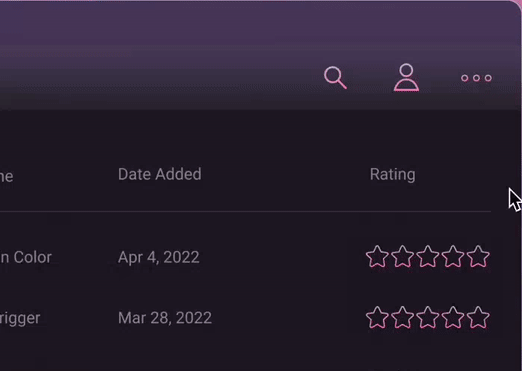Click the partially visible name column header
The width and height of the screenshot is (522, 371).
point(6,176)
